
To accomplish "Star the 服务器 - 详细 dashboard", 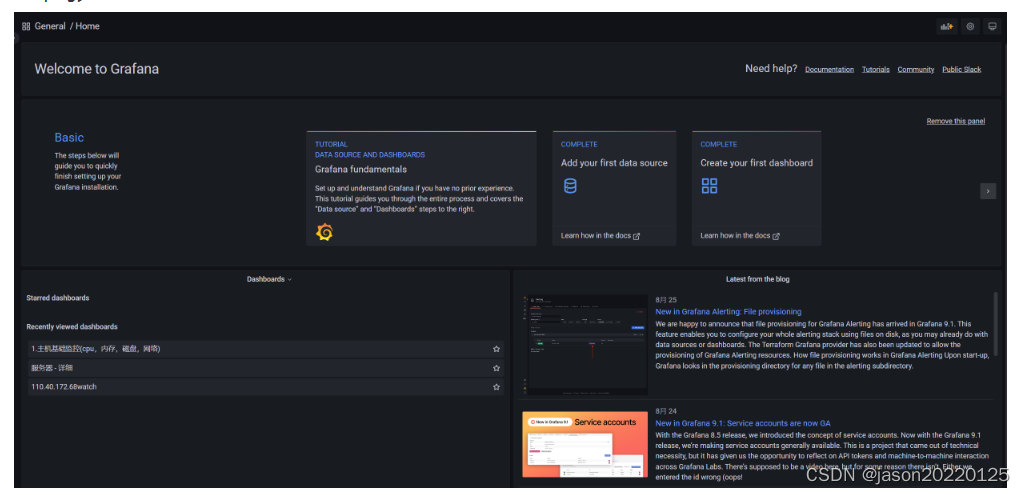I will tap(496, 368).
